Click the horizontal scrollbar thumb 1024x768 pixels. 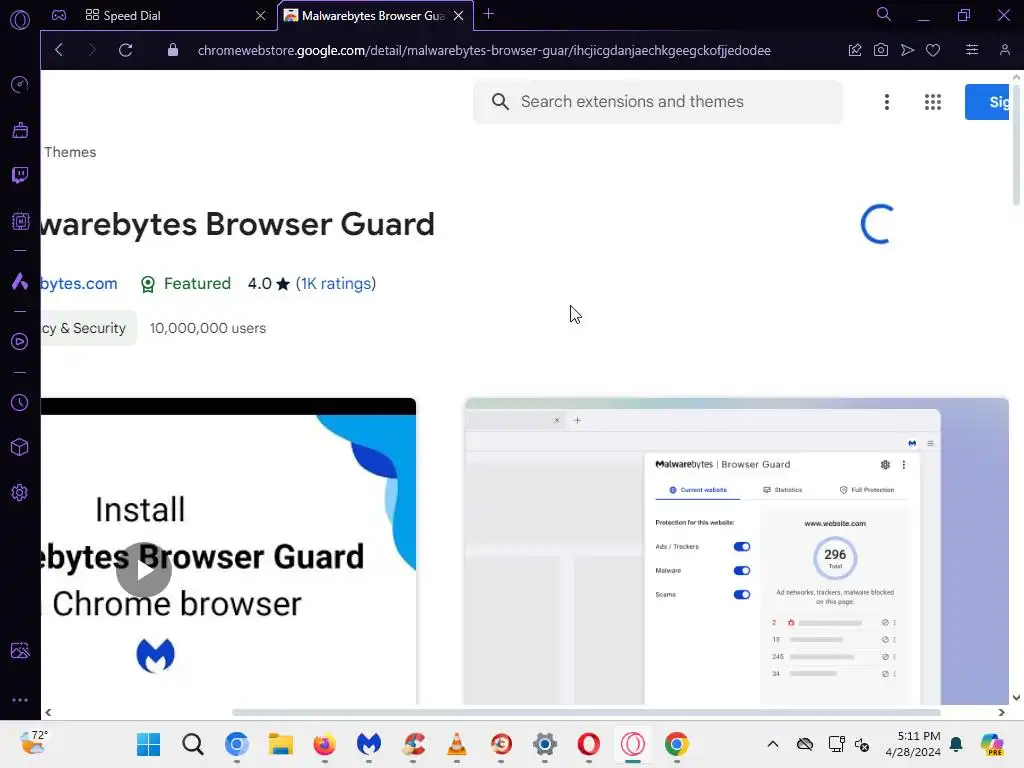click(x=586, y=712)
